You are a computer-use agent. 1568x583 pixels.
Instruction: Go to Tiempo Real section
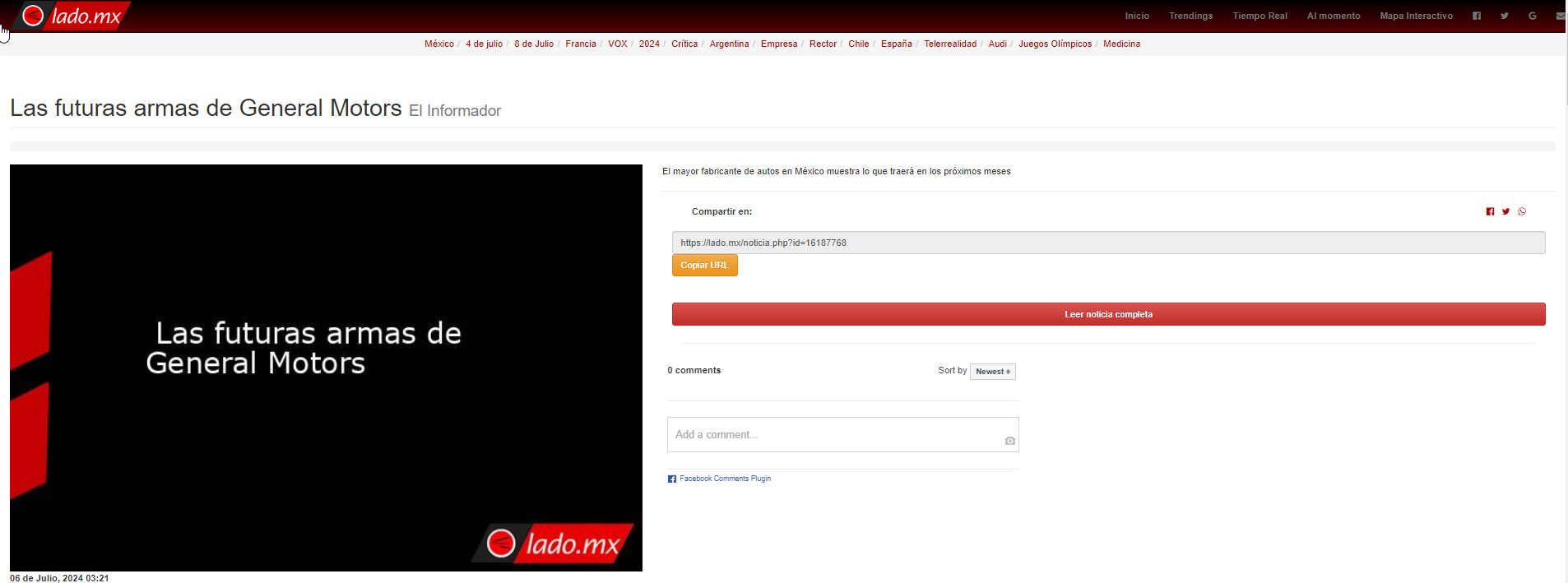tap(1260, 16)
